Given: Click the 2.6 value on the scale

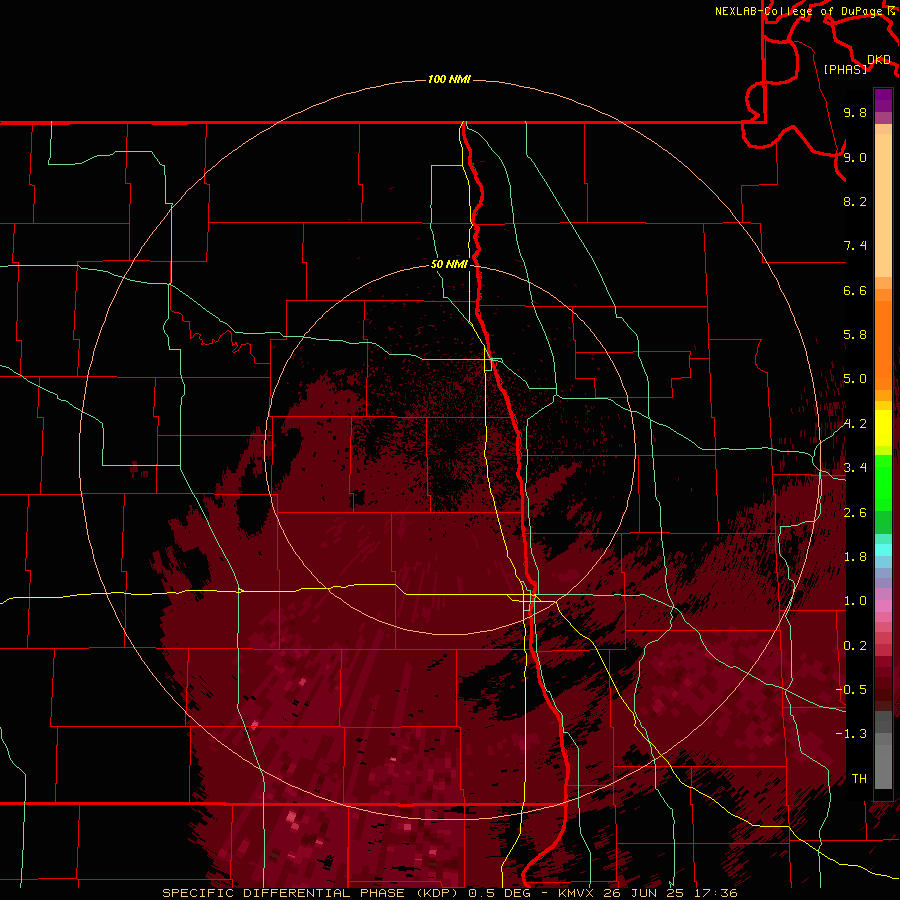Looking at the screenshot, I should coord(855,513).
